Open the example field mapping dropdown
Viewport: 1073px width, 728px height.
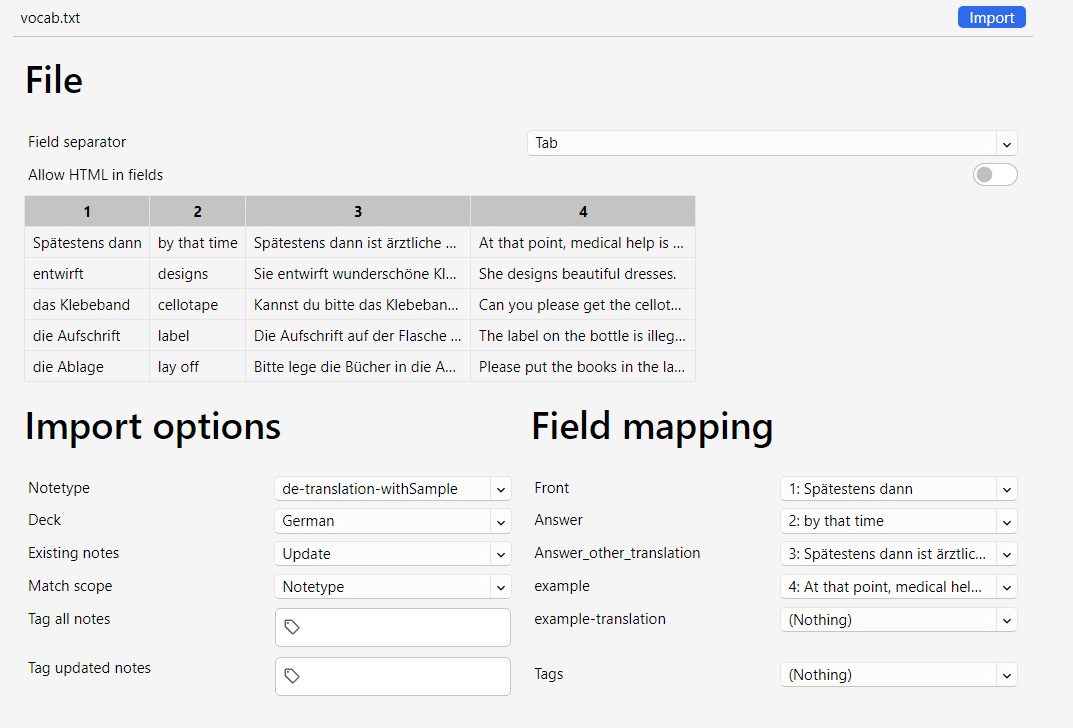tap(899, 587)
